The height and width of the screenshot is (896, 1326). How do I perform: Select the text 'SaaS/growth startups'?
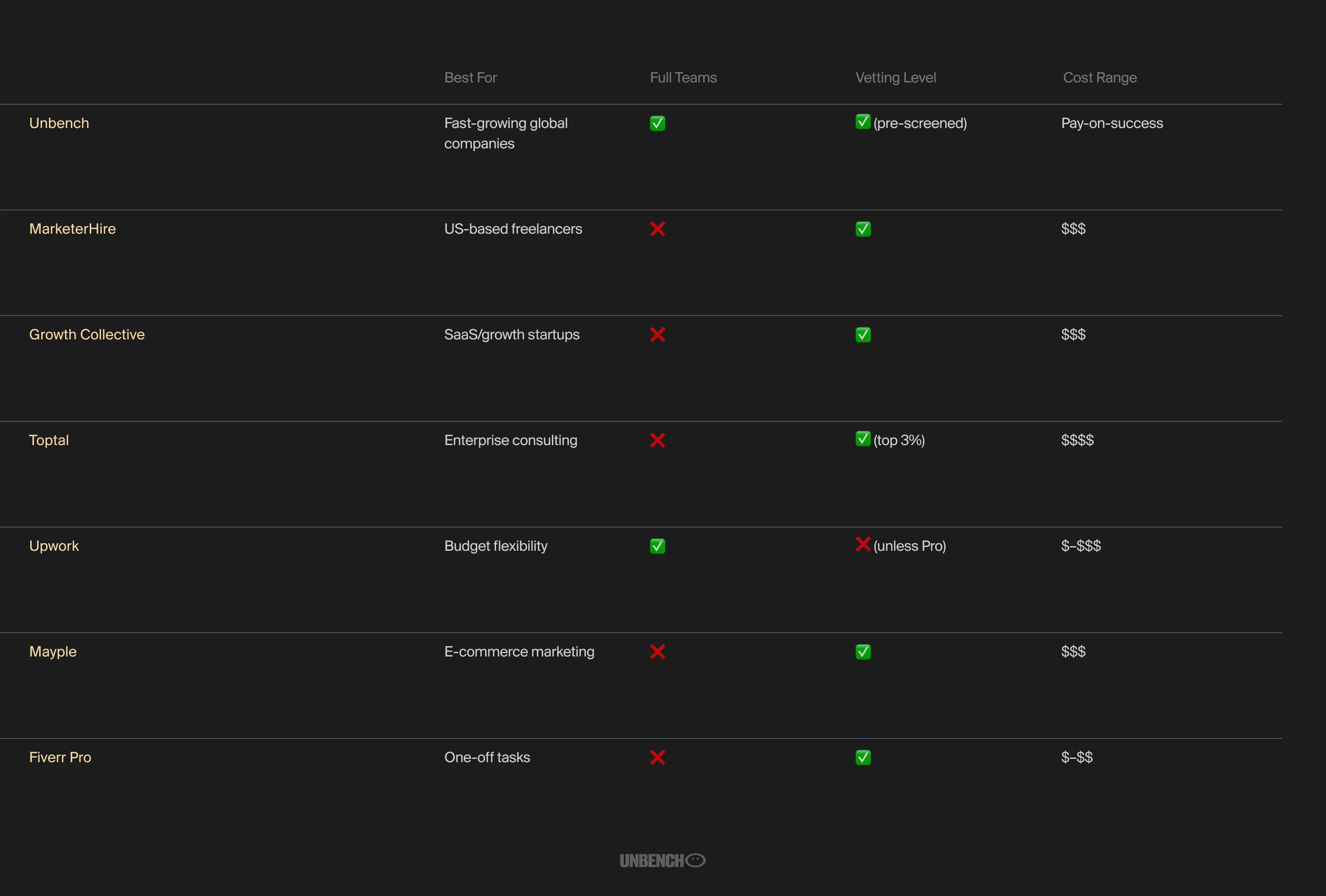pos(511,335)
